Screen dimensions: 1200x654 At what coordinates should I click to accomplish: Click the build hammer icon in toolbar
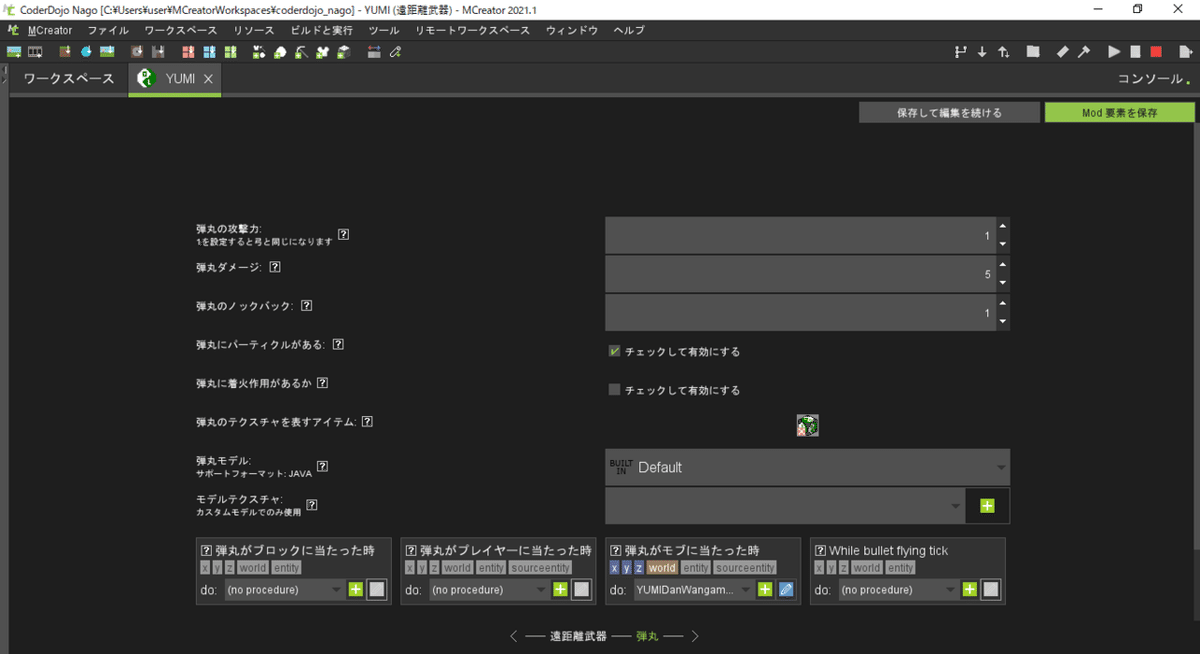[1083, 51]
